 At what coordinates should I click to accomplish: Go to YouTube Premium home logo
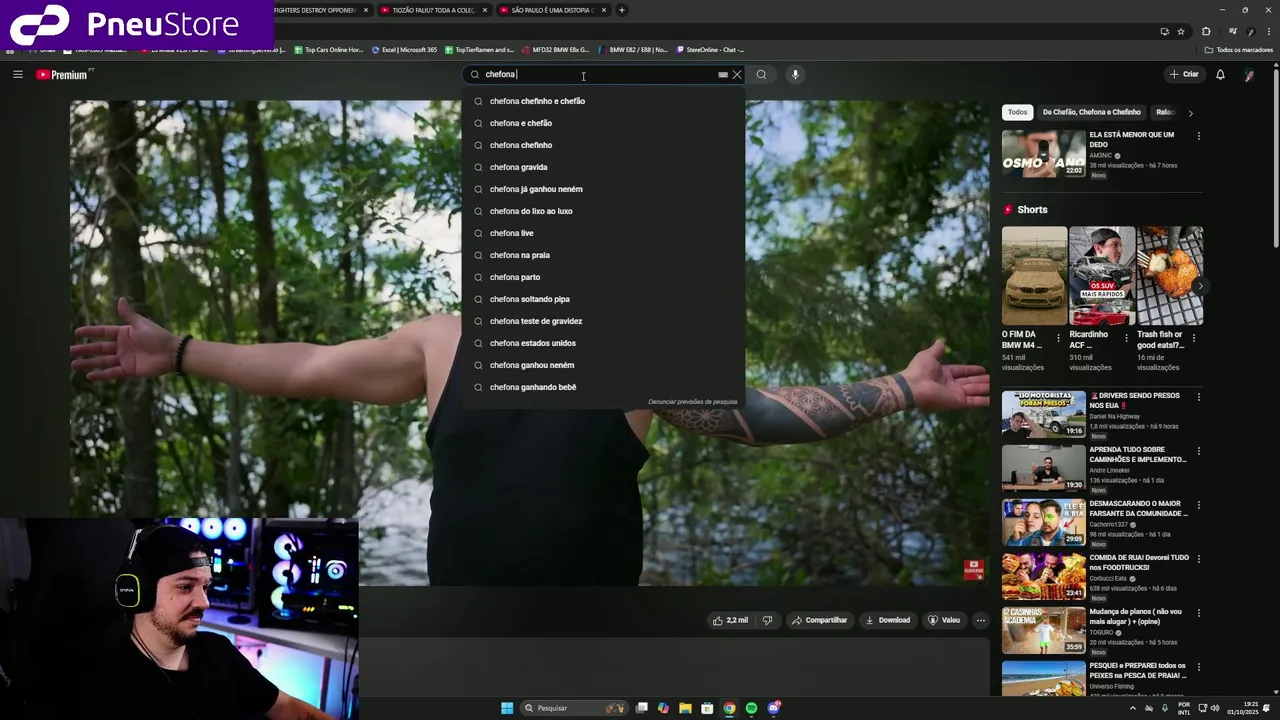[x=63, y=74]
